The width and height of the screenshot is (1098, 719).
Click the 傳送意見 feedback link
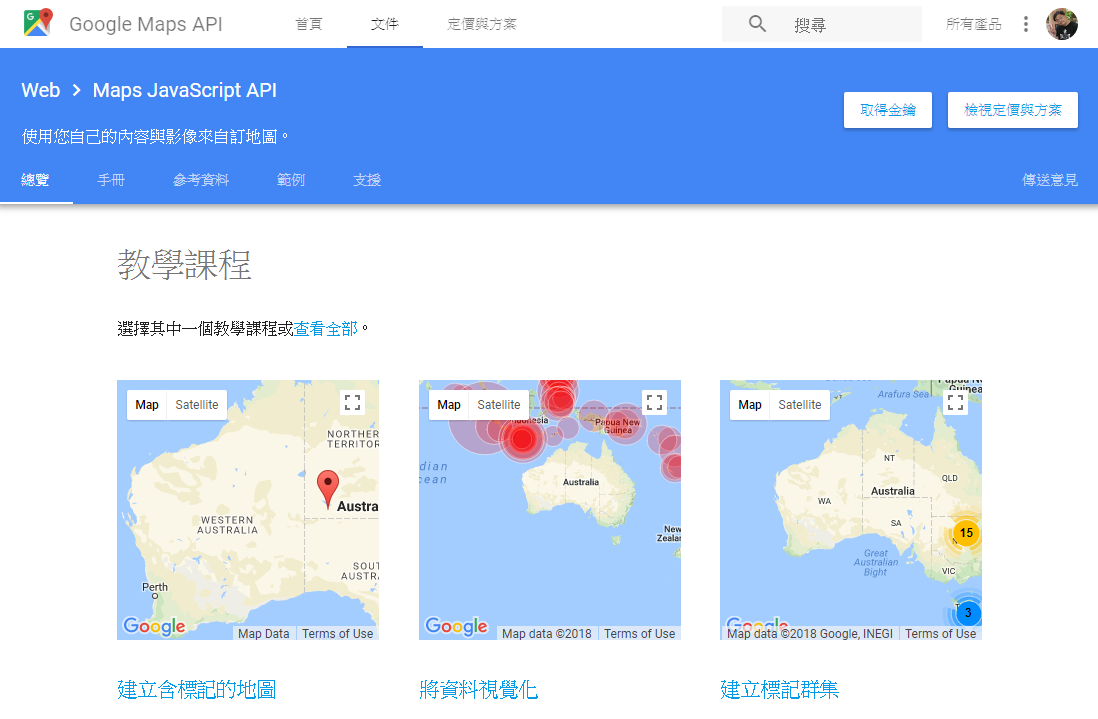coord(1050,180)
